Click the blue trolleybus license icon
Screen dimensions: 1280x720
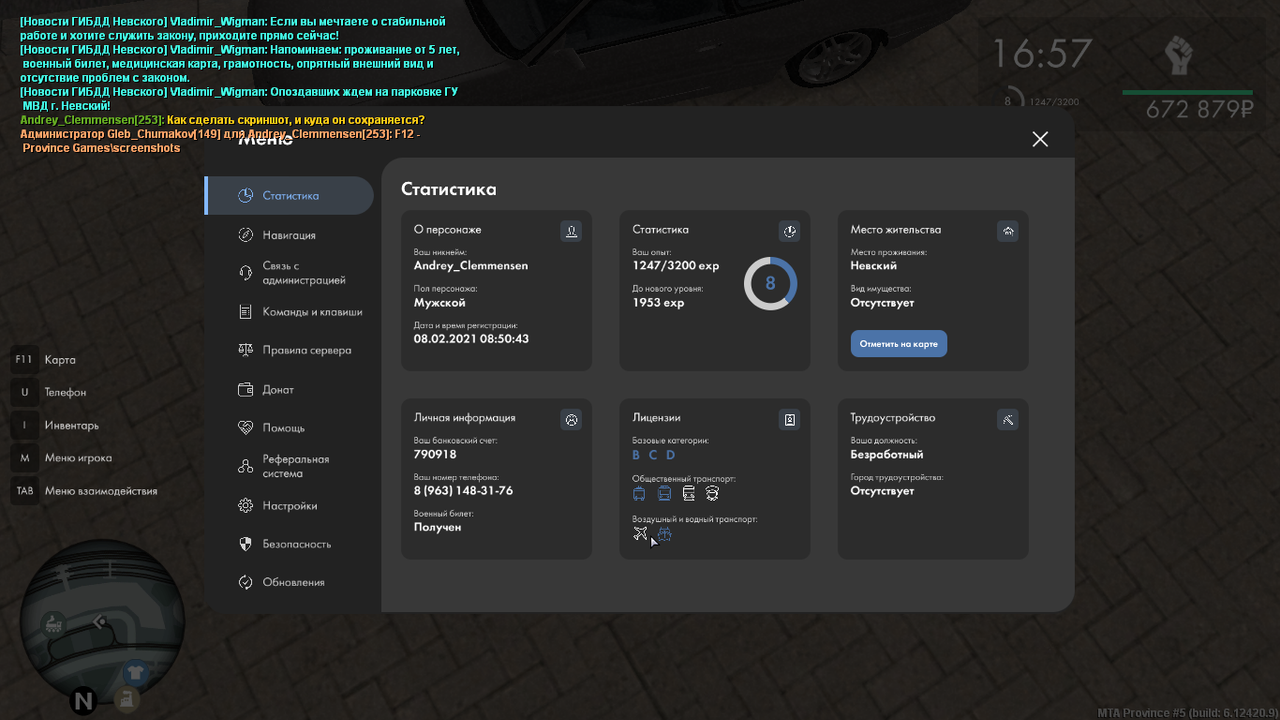(640, 494)
